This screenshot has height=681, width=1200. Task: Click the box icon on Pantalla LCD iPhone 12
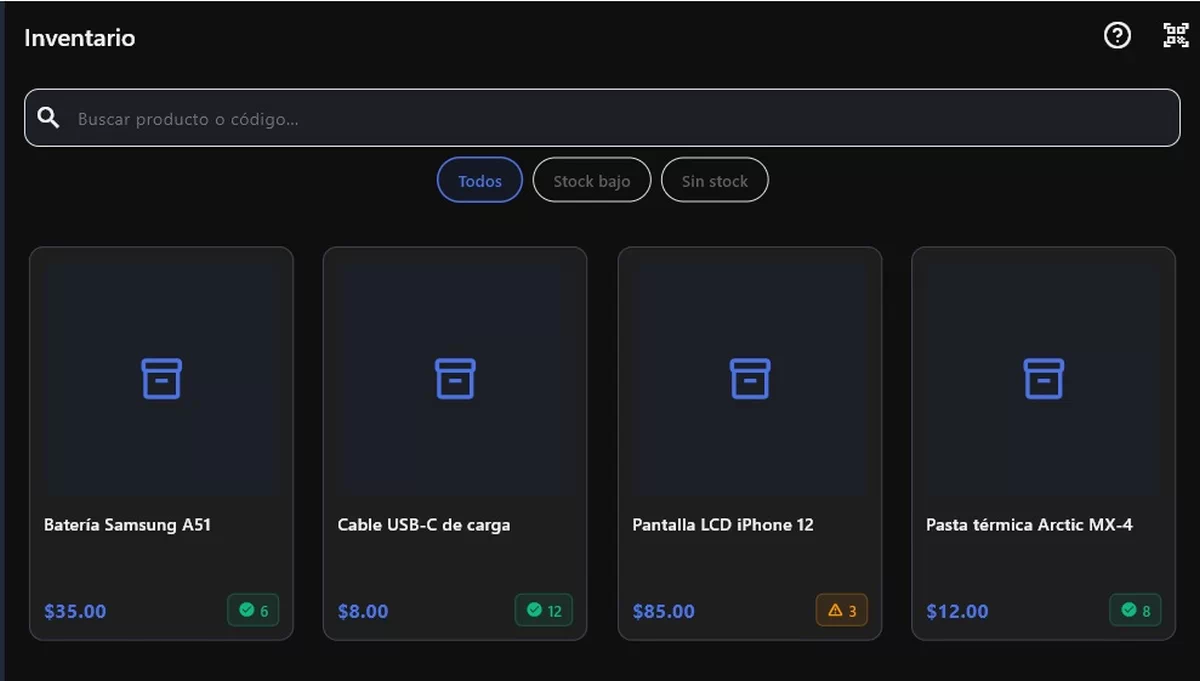coord(750,379)
